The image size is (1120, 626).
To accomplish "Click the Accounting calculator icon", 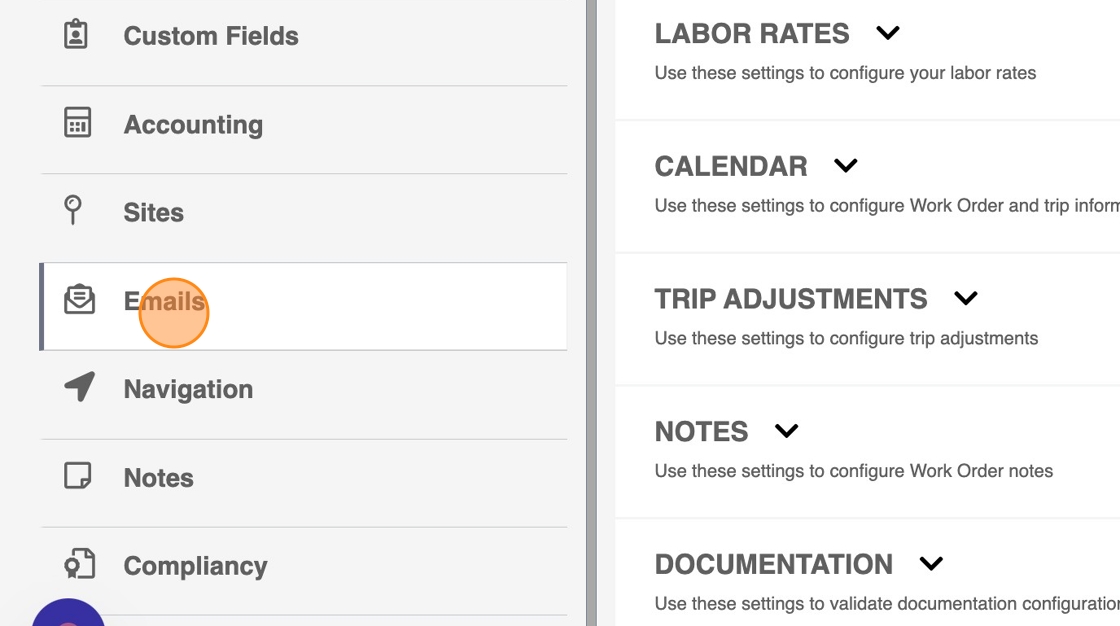I will [x=77, y=123].
